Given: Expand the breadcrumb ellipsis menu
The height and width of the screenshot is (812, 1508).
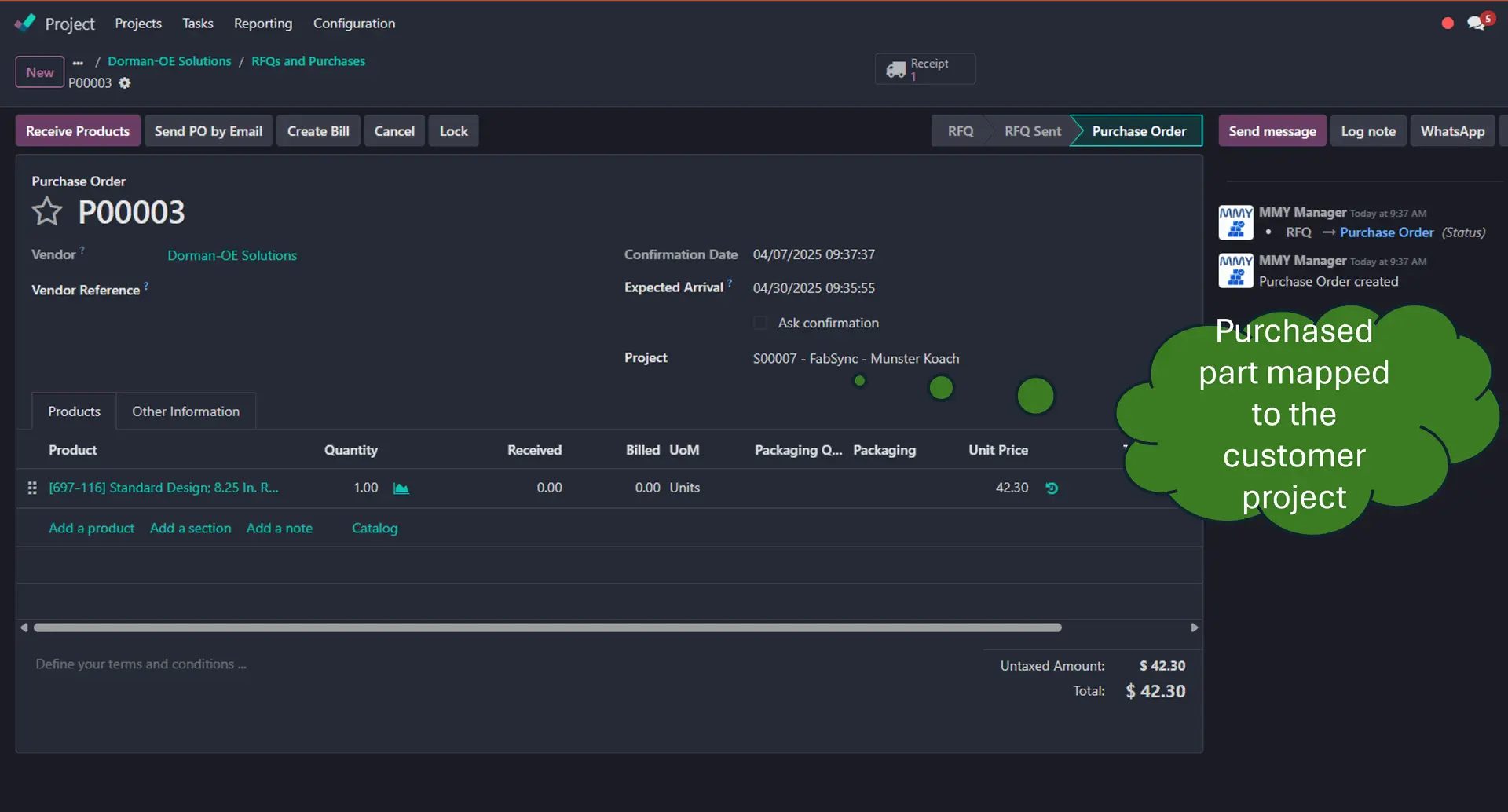Looking at the screenshot, I should coord(78,62).
